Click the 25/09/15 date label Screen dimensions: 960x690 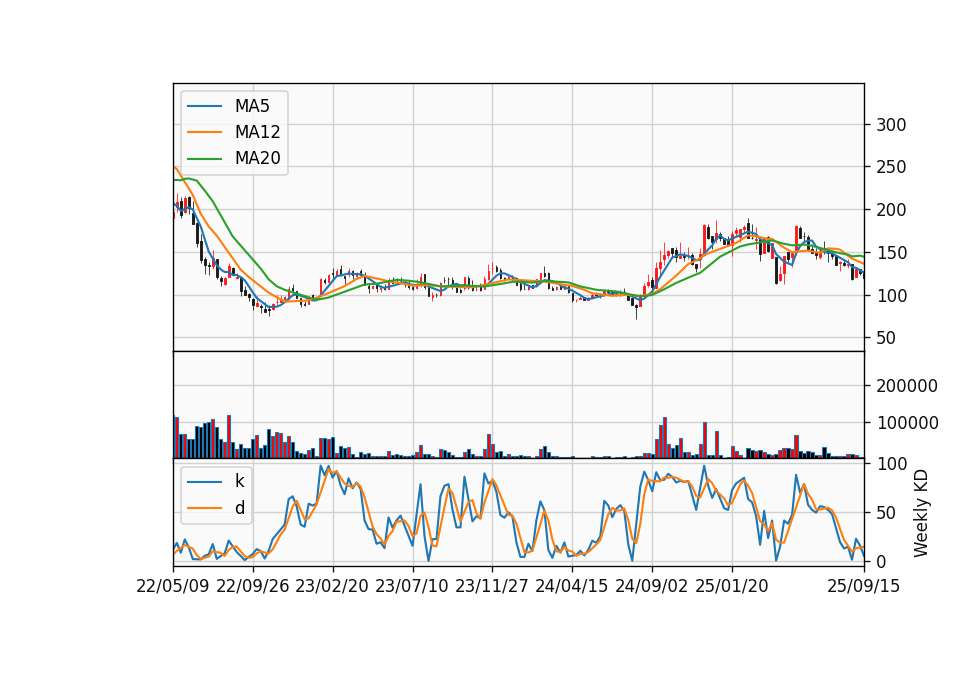(x=864, y=587)
